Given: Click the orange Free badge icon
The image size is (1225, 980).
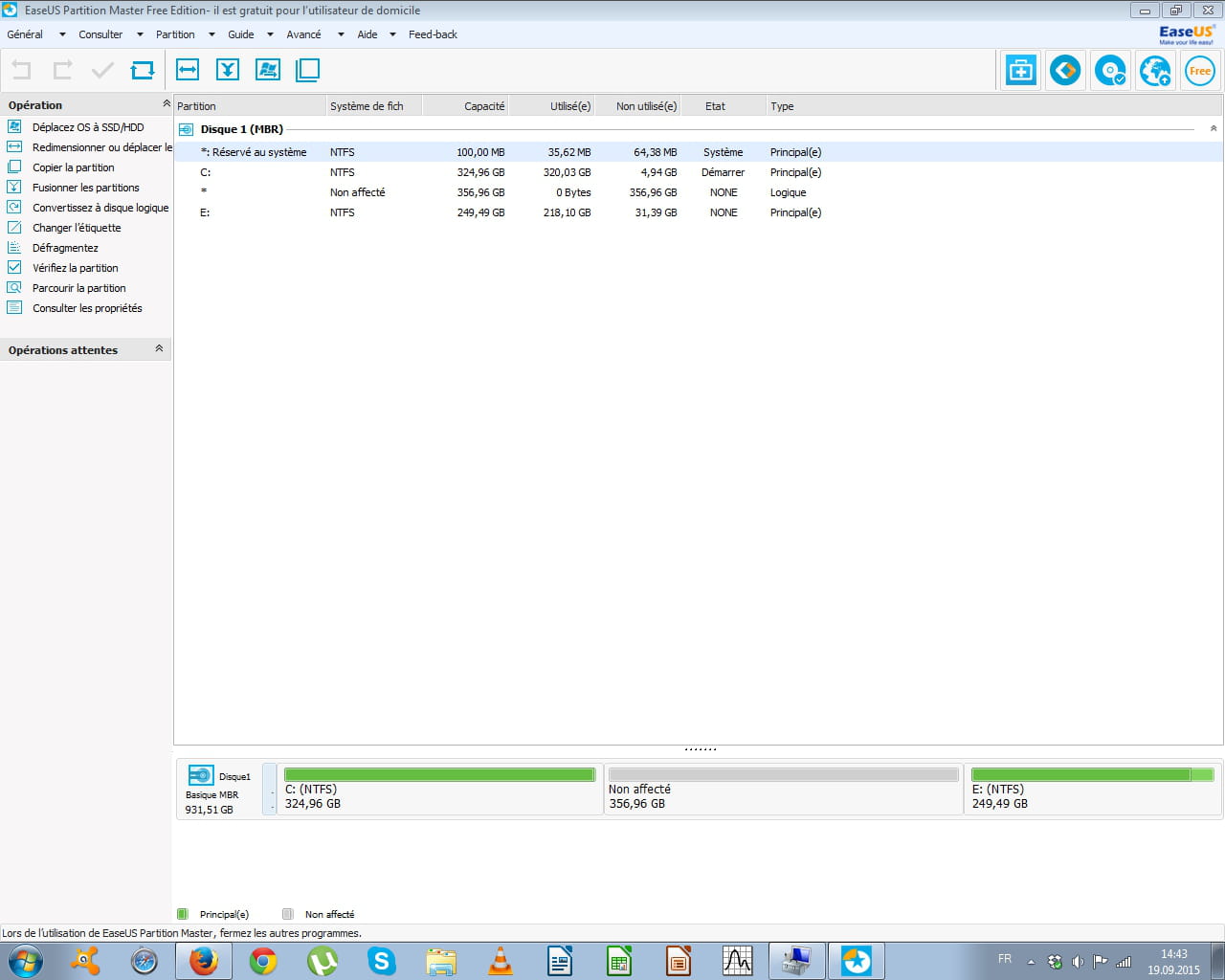Looking at the screenshot, I should click(x=1199, y=71).
